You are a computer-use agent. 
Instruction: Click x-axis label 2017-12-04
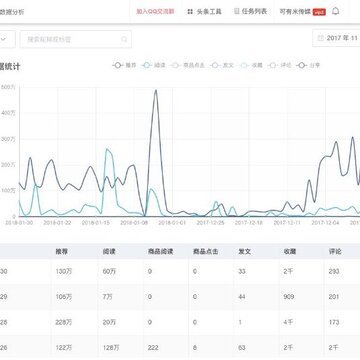click(x=325, y=223)
